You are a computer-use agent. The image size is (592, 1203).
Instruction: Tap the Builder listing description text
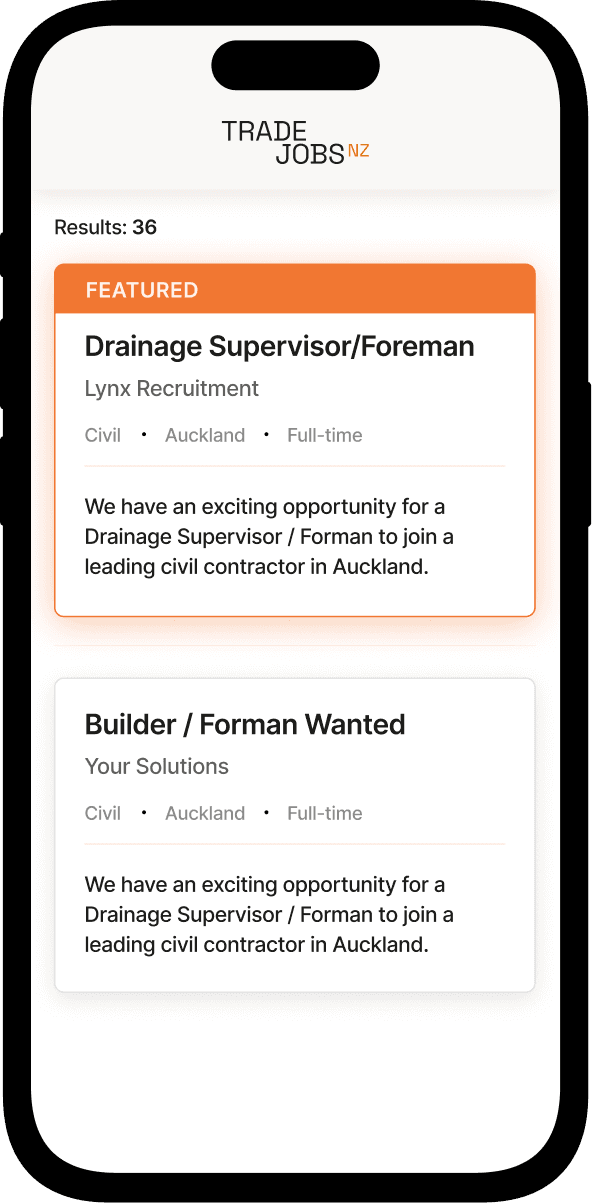pos(270,914)
